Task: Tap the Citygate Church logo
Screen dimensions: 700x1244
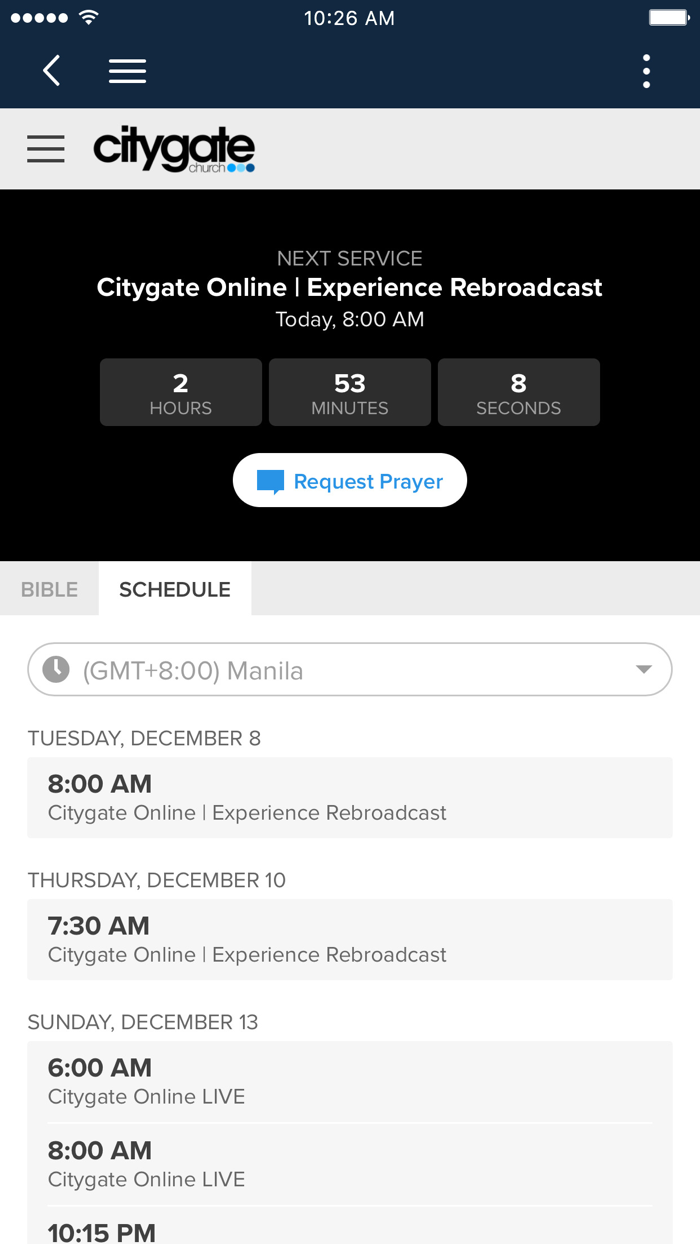Action: point(174,150)
